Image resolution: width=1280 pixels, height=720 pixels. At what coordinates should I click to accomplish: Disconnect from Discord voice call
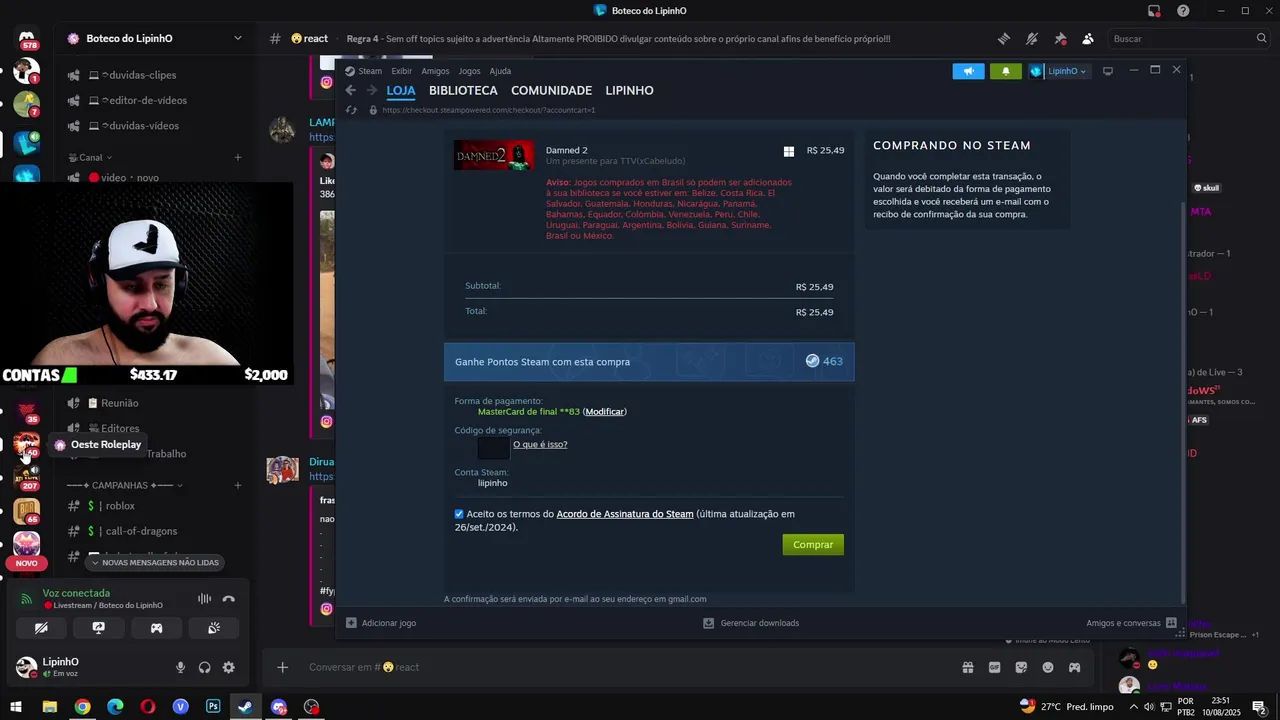[x=228, y=599]
